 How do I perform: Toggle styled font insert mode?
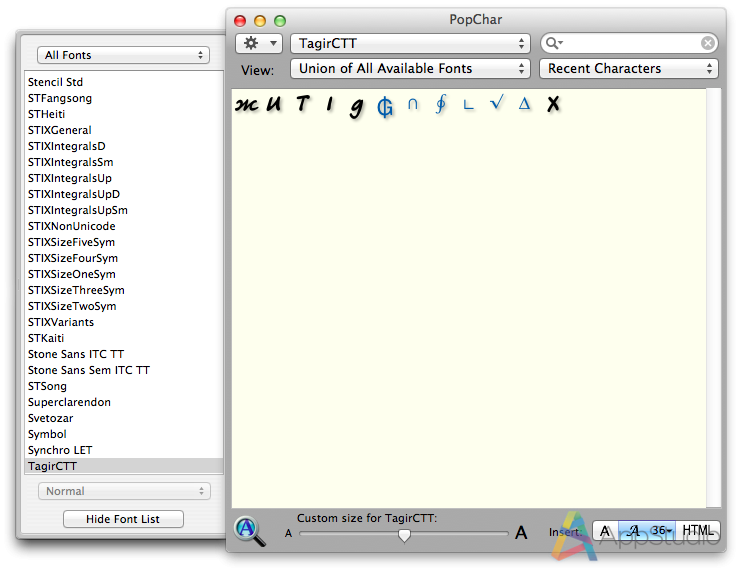pos(633,531)
